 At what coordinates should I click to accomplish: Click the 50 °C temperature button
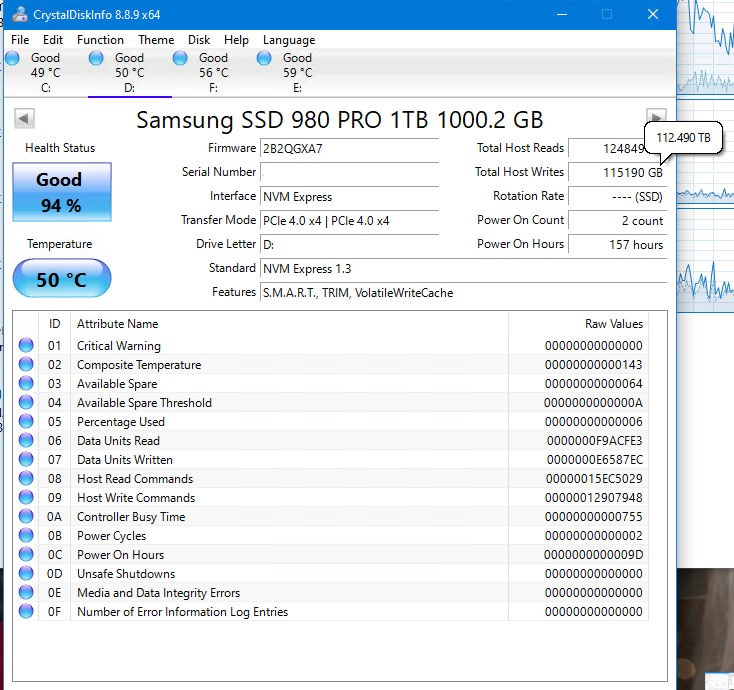[62, 279]
